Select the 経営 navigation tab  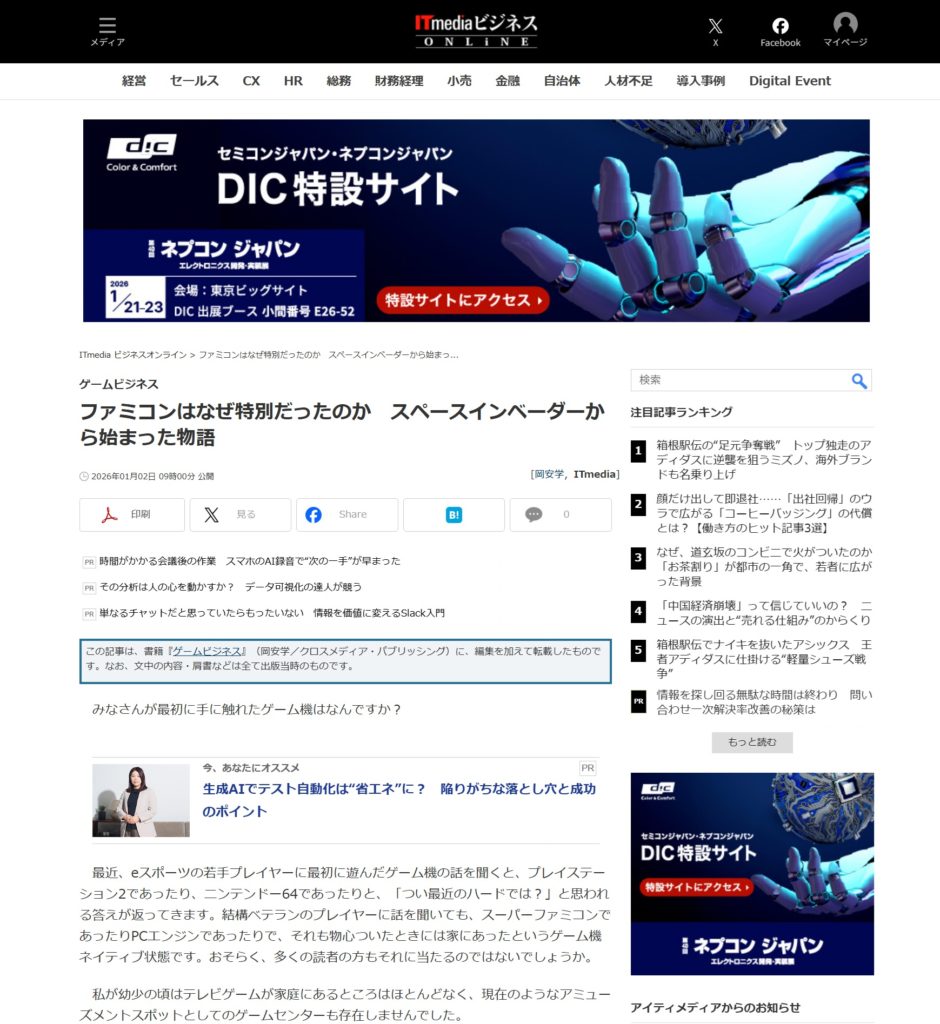134,81
